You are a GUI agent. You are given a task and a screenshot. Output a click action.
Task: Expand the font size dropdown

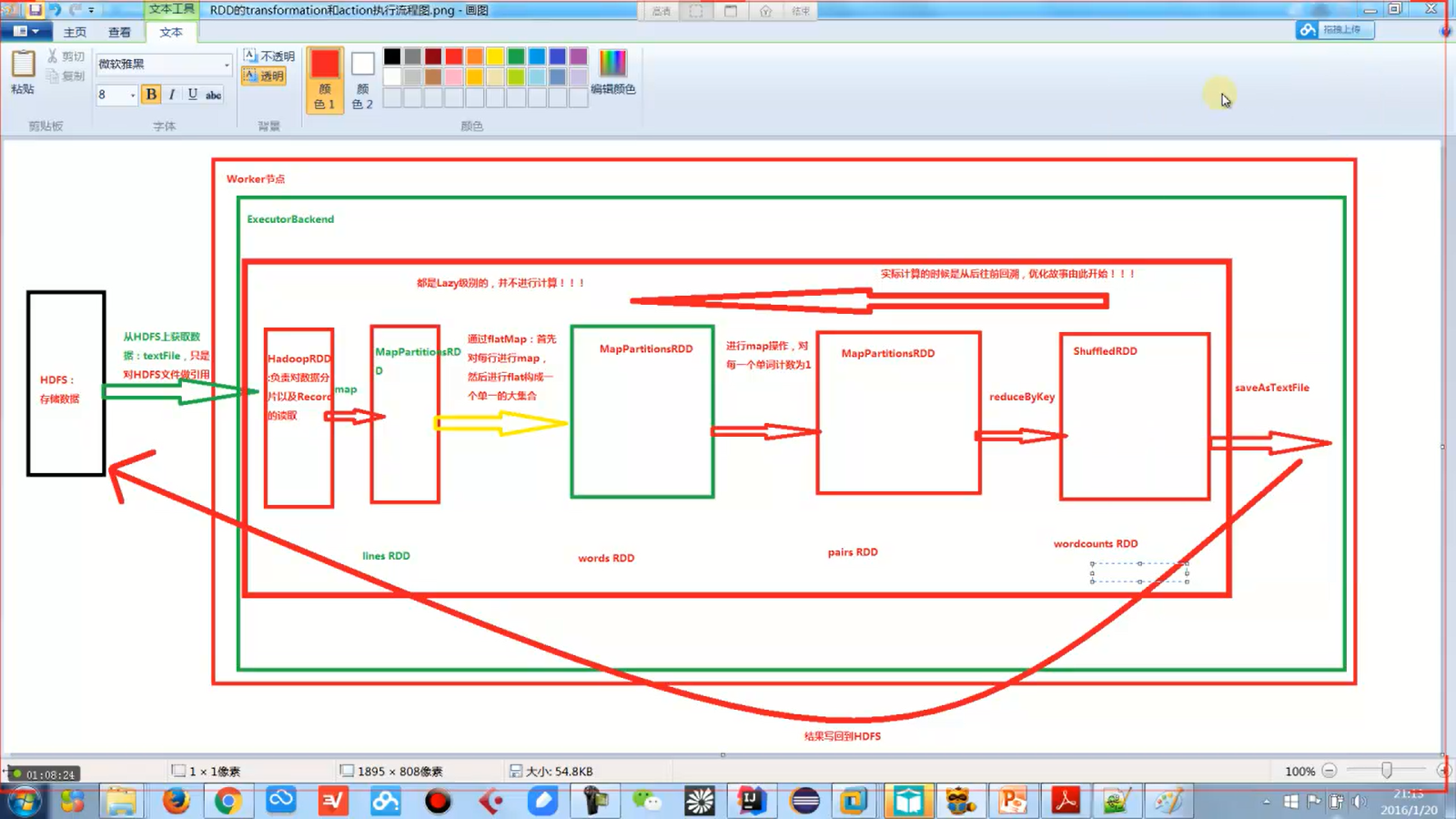(x=133, y=96)
